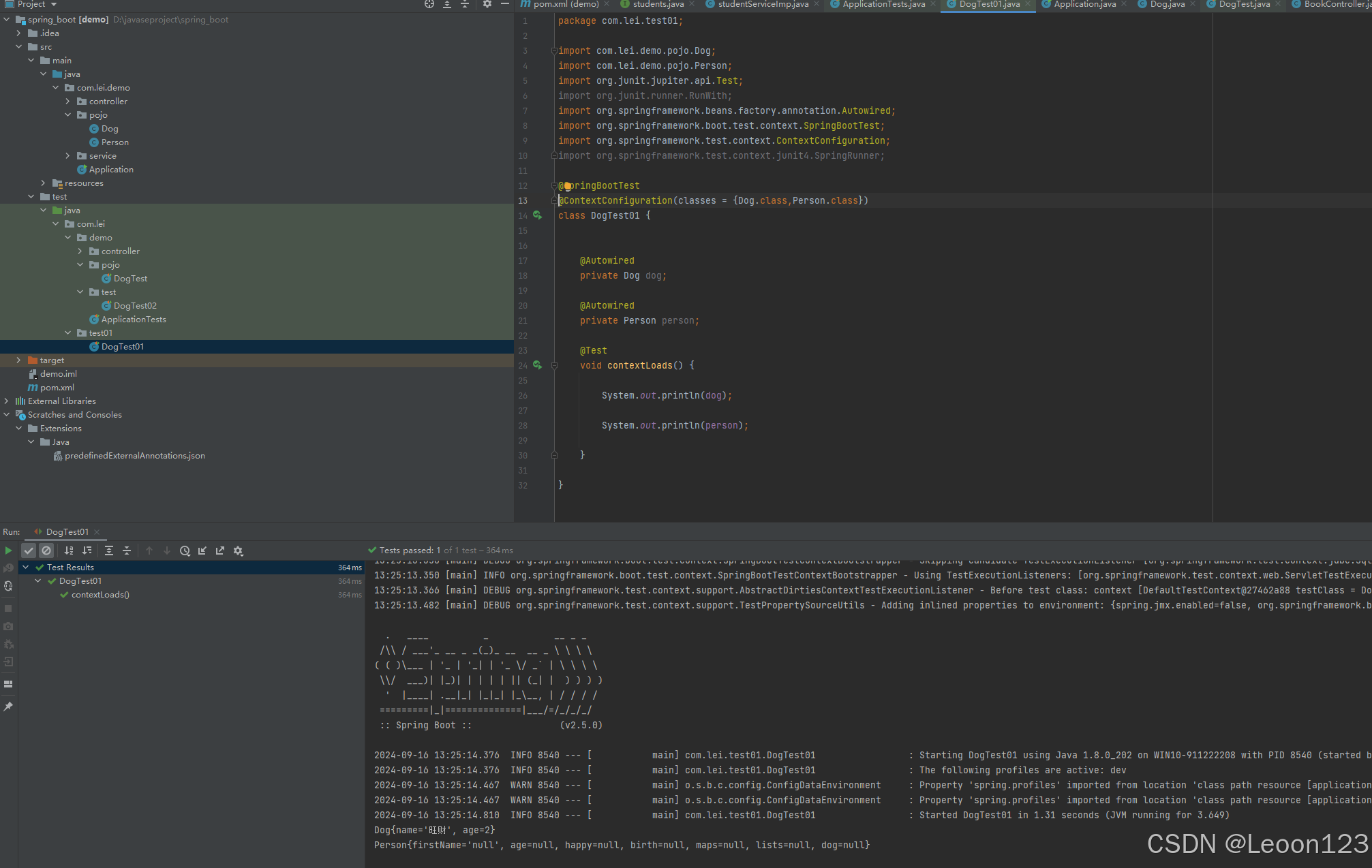Toggle Show Passed tests checkmark button
This screenshot has height=868, width=1372.
point(29,551)
